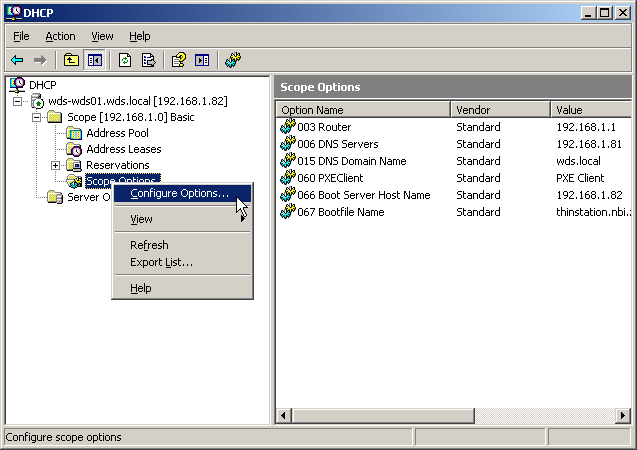Click the value 192.168.1.1
This screenshot has width=637, height=450.
click(586, 127)
